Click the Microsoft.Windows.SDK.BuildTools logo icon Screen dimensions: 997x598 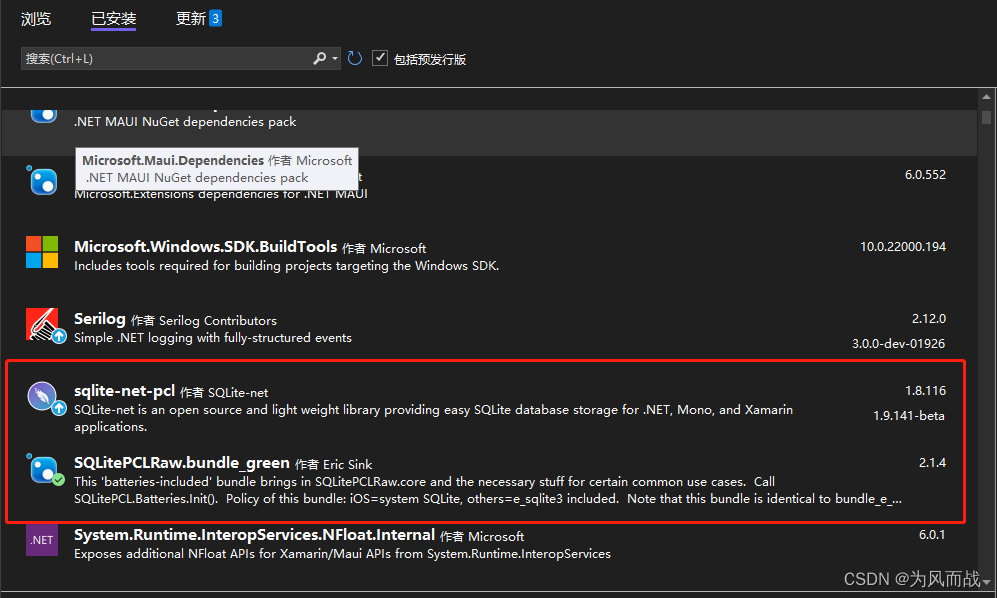pos(42,252)
